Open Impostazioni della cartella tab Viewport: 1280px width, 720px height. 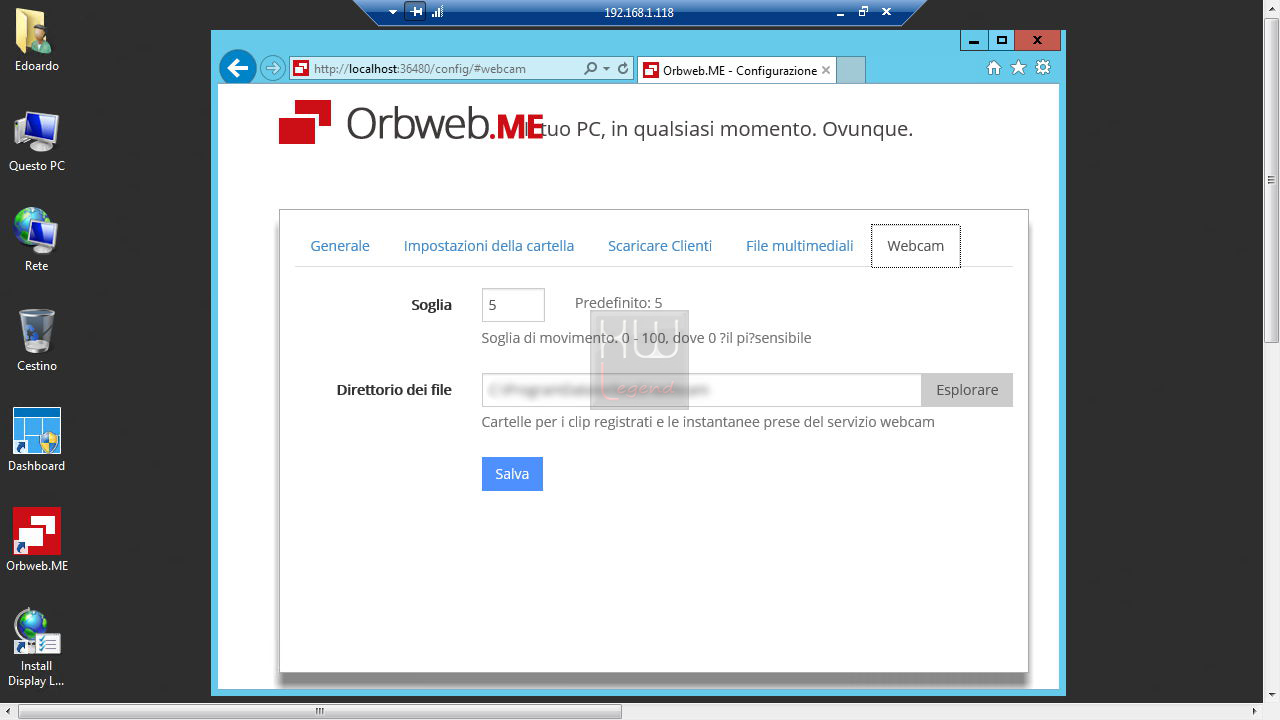[x=489, y=246]
